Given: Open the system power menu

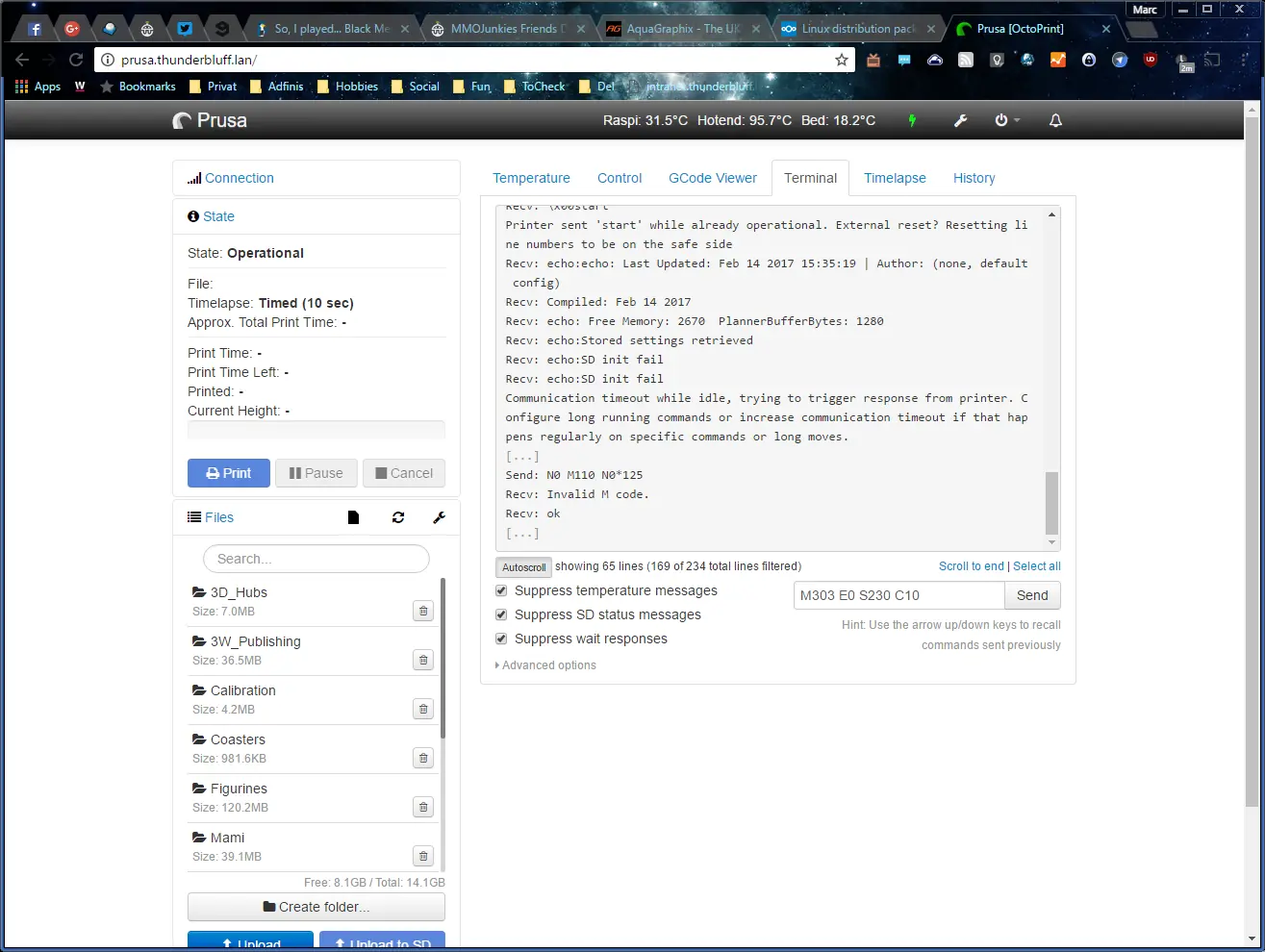Looking at the screenshot, I should coord(1005,120).
